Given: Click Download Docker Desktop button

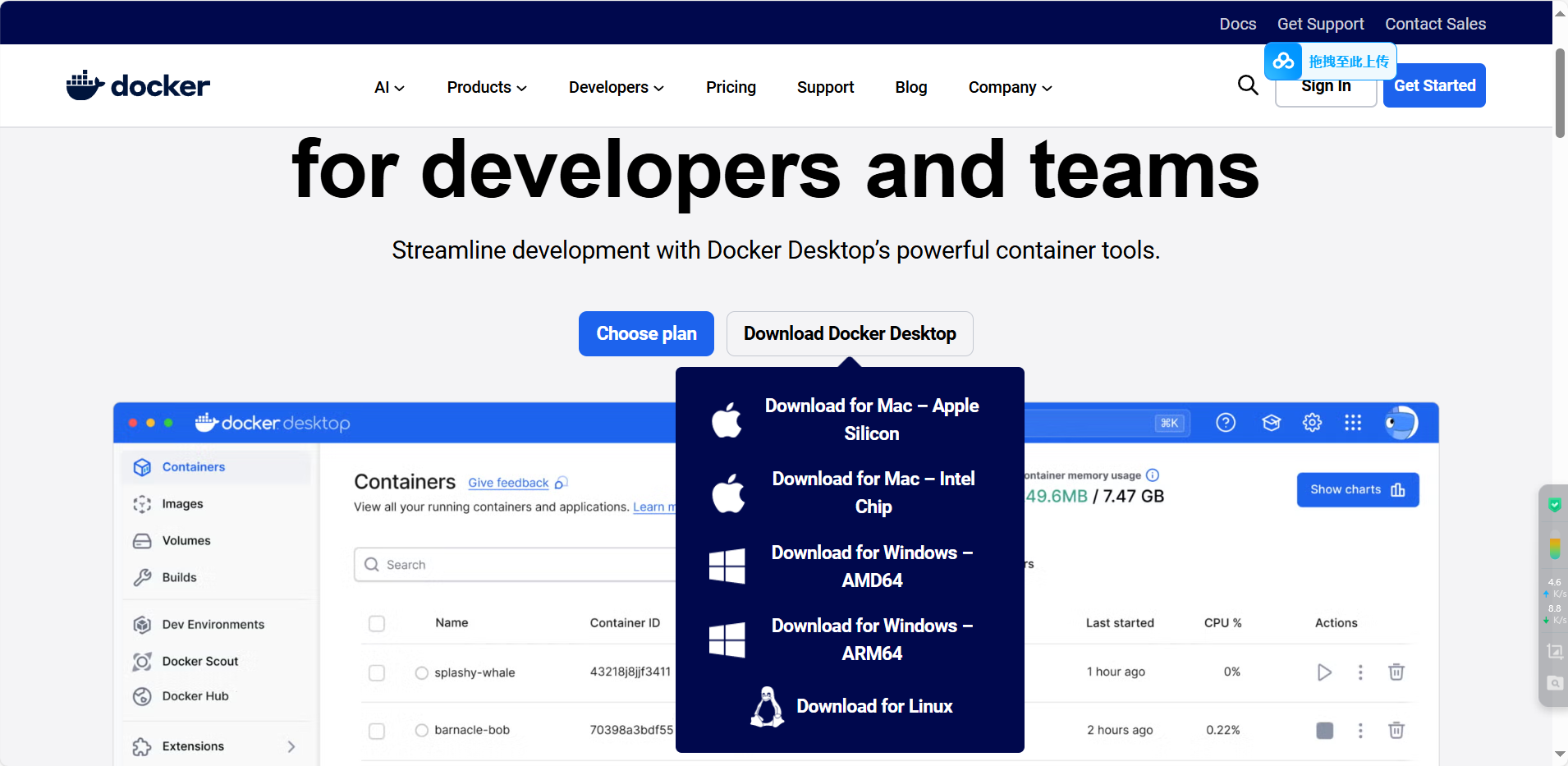Looking at the screenshot, I should 850,333.
